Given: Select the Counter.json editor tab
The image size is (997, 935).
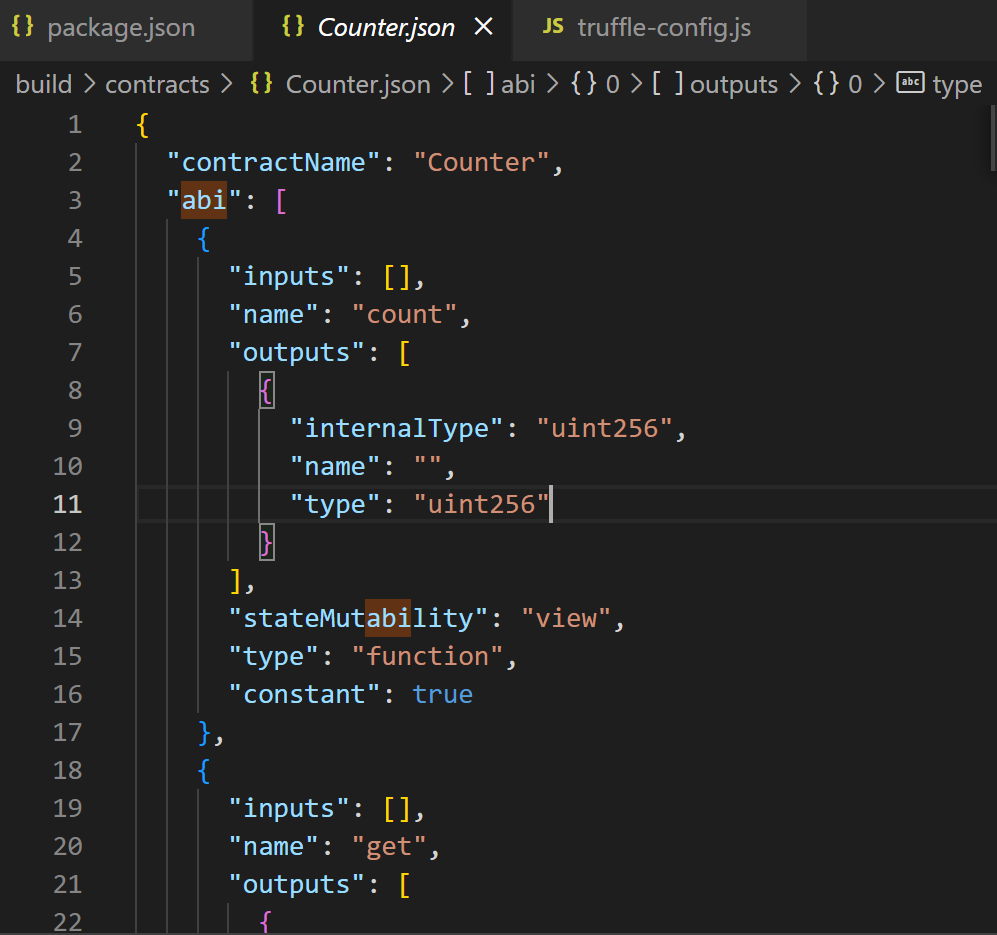Looking at the screenshot, I should [x=382, y=28].
